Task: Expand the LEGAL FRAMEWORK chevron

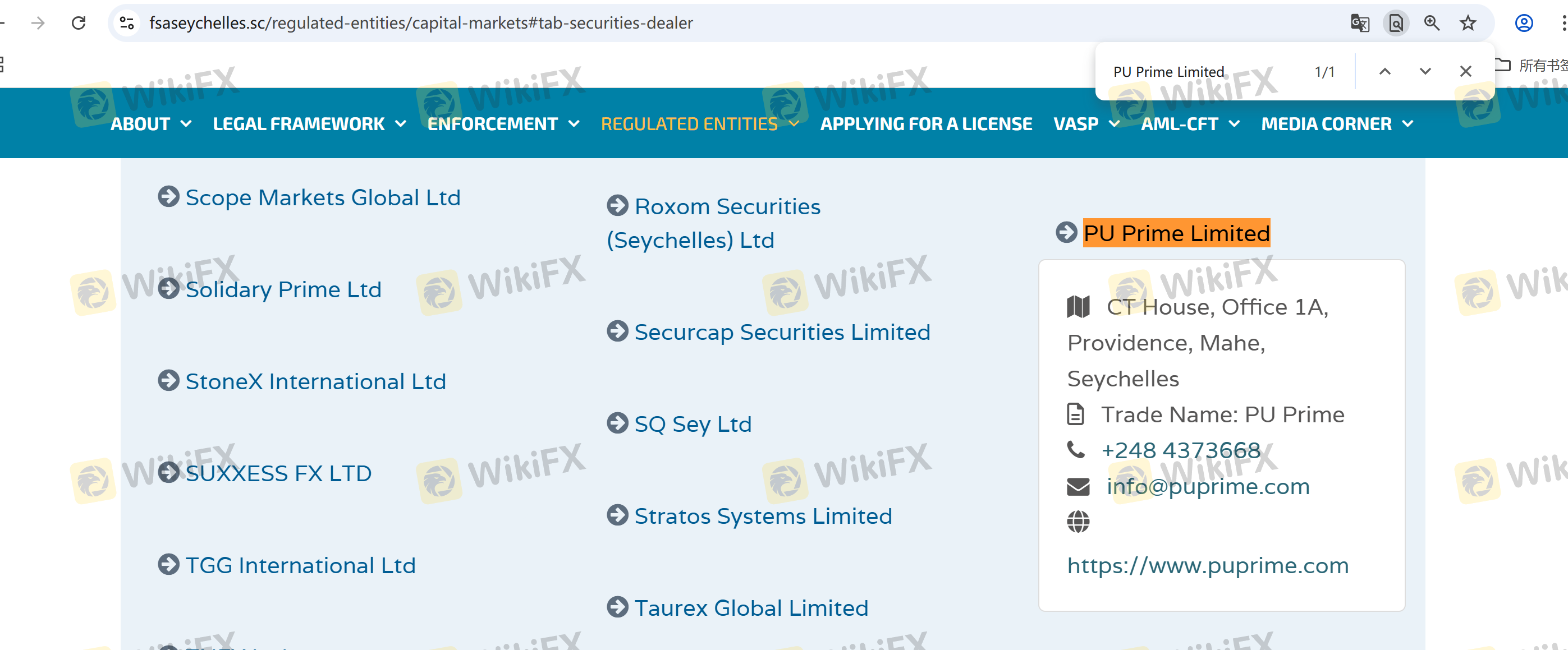Action: click(401, 124)
